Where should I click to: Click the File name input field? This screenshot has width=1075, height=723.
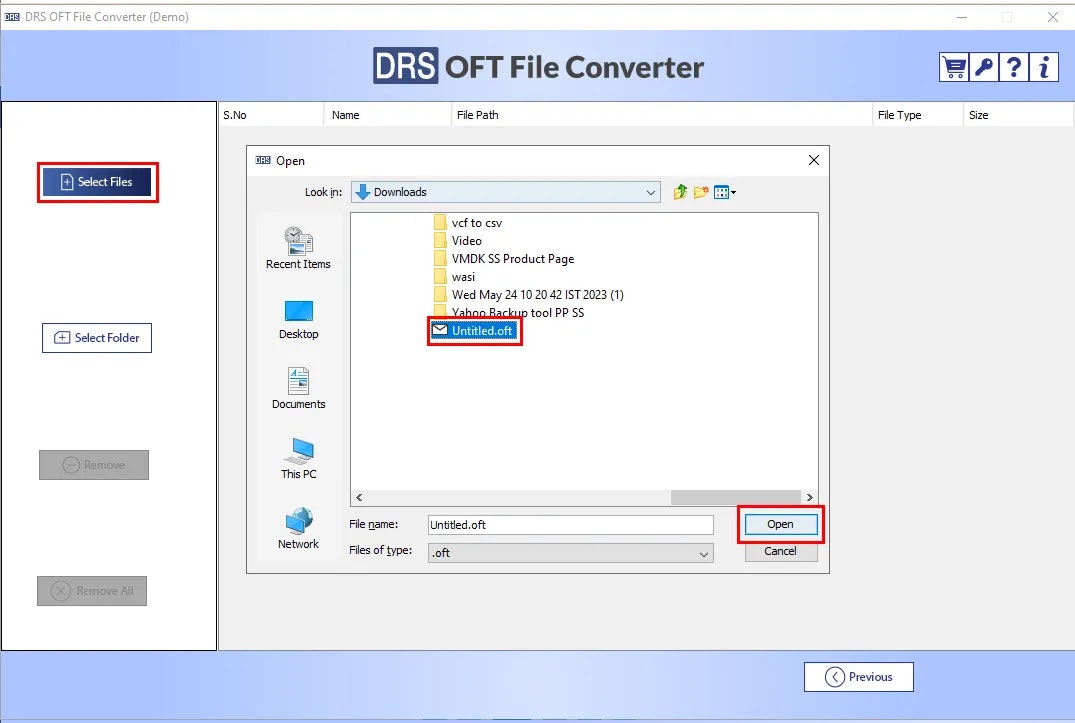point(570,525)
